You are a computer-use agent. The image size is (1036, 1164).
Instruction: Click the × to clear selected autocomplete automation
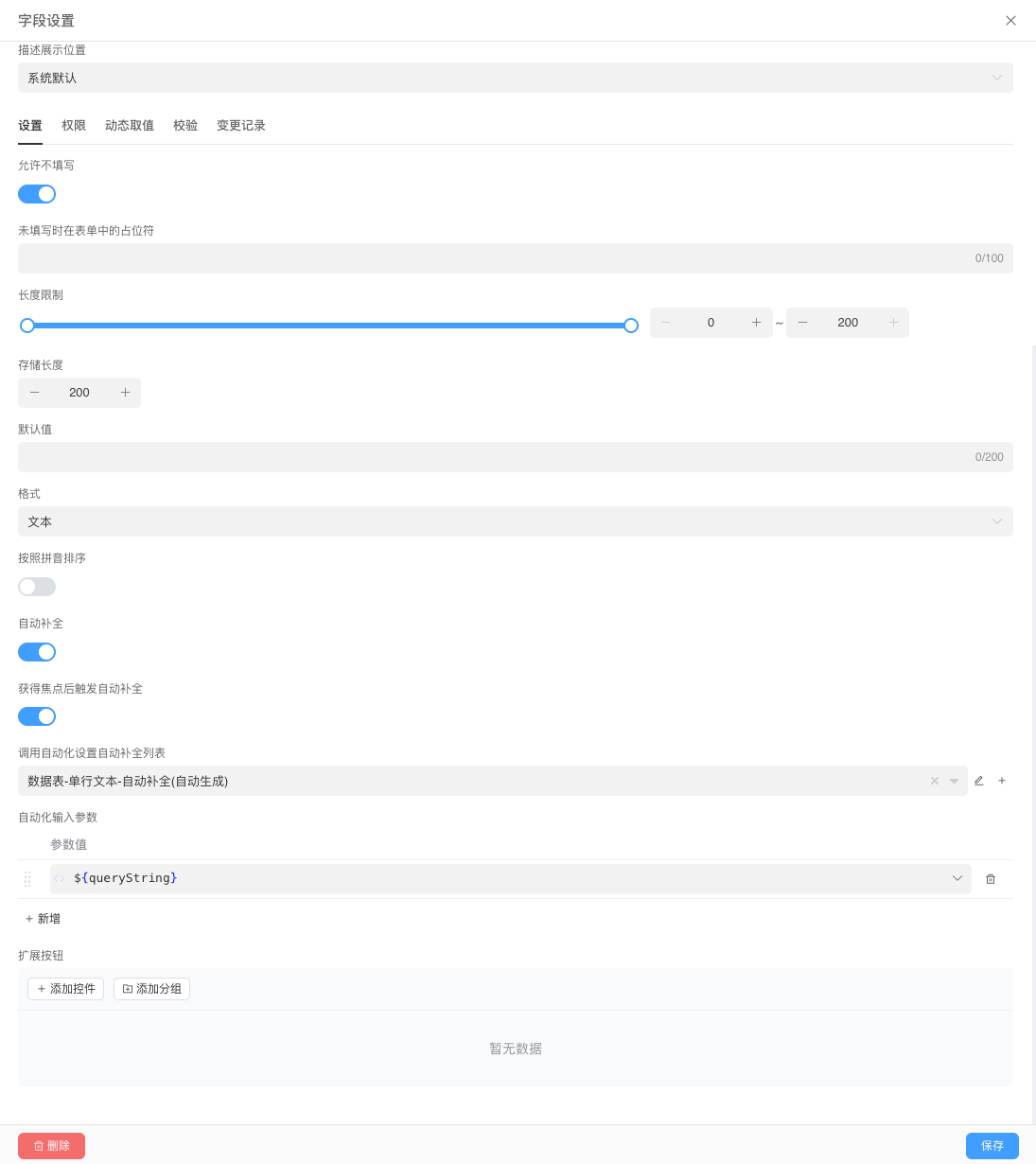(934, 780)
